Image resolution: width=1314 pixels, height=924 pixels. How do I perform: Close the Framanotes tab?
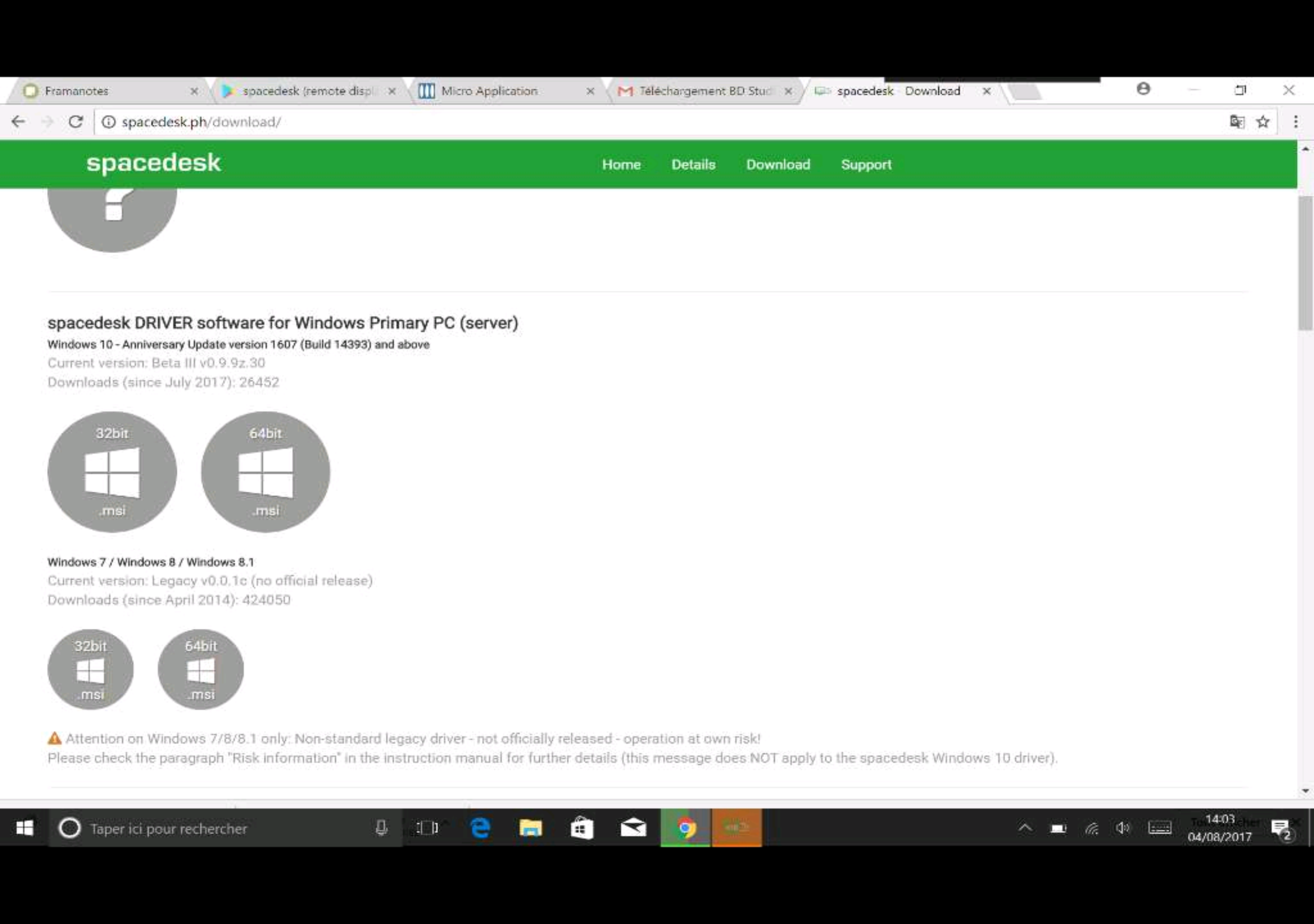click(194, 91)
